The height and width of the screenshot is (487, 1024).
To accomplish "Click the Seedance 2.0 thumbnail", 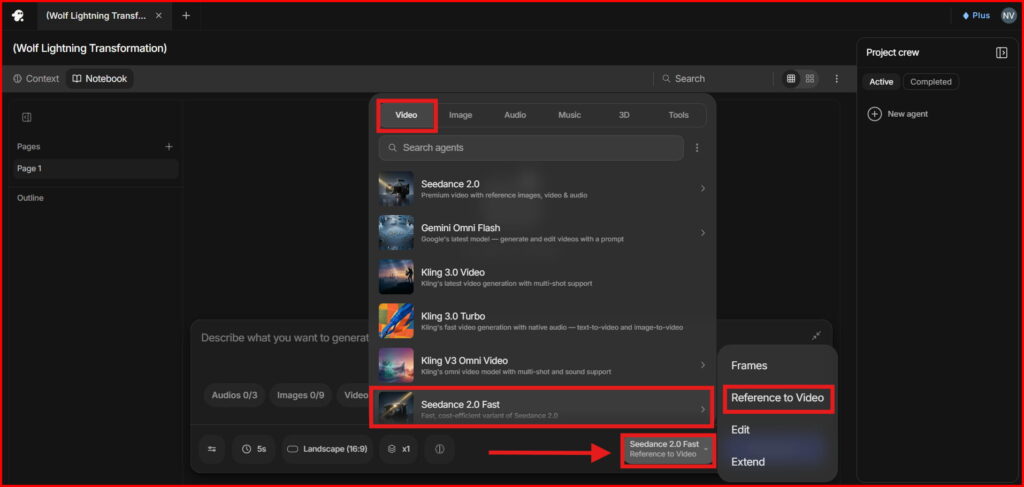I will (396, 189).
